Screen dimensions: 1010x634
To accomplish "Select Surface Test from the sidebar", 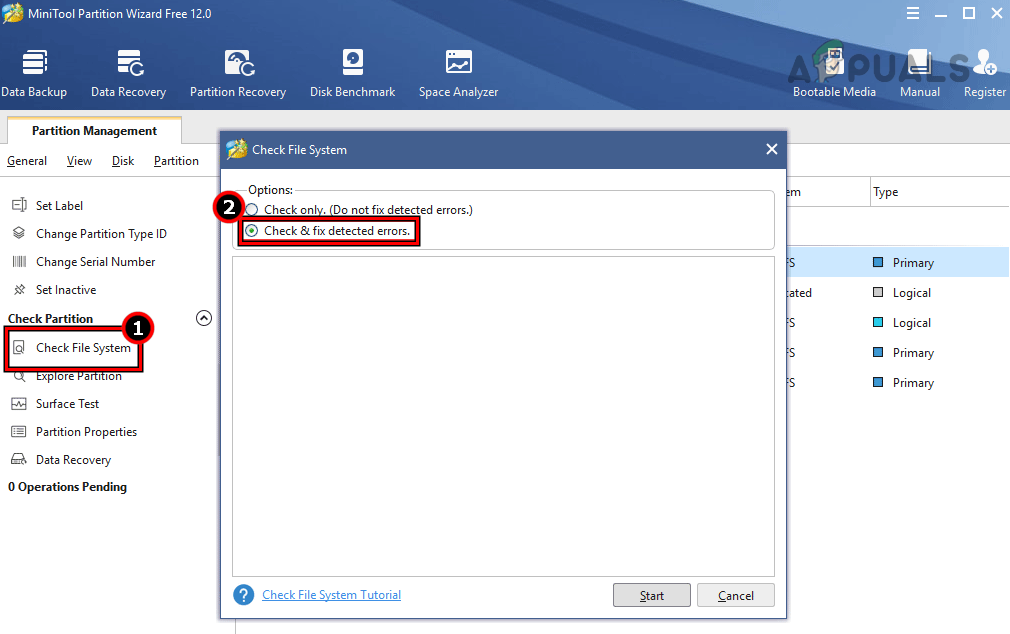I will click(x=67, y=403).
